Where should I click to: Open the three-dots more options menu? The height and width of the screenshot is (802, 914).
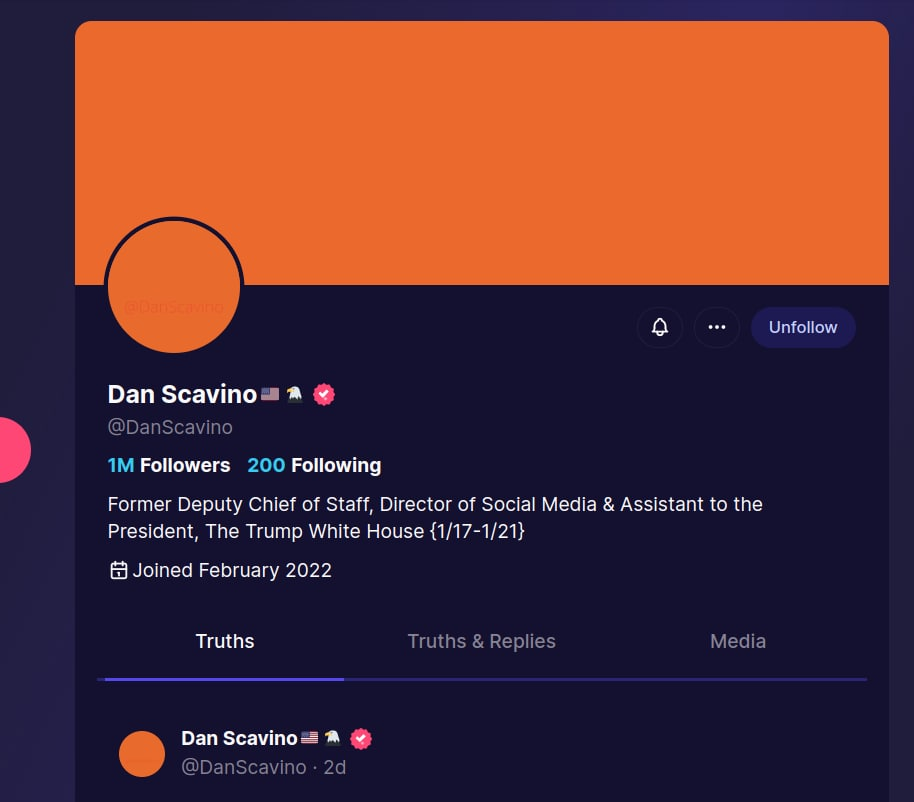(x=717, y=327)
